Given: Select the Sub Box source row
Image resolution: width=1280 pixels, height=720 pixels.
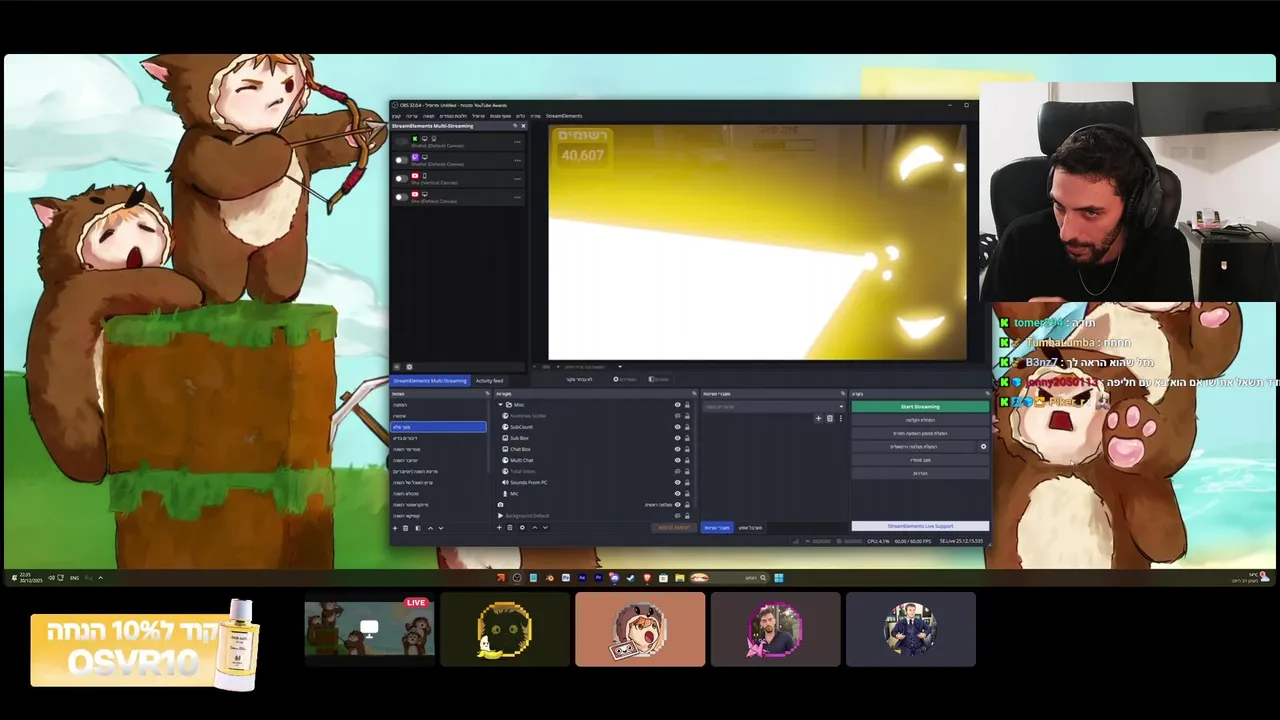Looking at the screenshot, I should [x=594, y=438].
